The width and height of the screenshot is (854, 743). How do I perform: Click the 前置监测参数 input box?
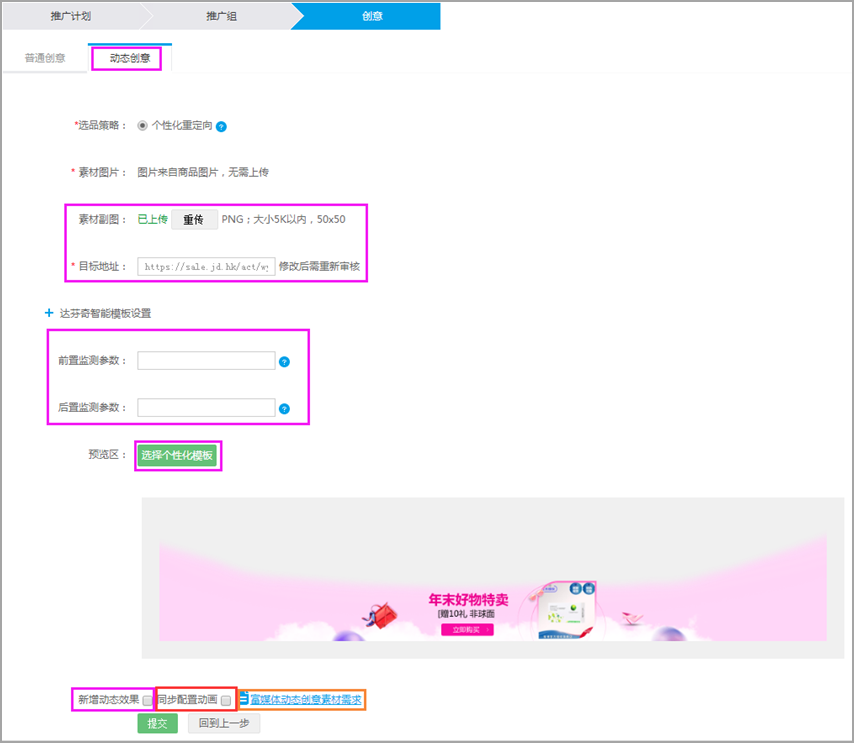click(205, 360)
